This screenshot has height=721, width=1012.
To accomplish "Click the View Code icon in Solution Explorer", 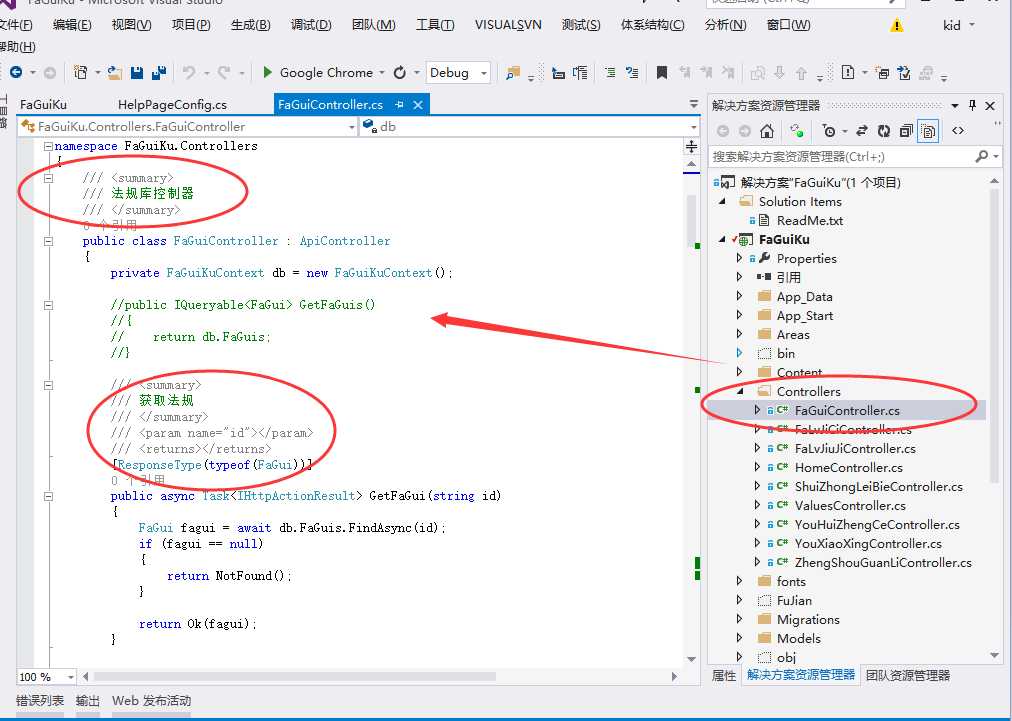I will click(x=958, y=131).
